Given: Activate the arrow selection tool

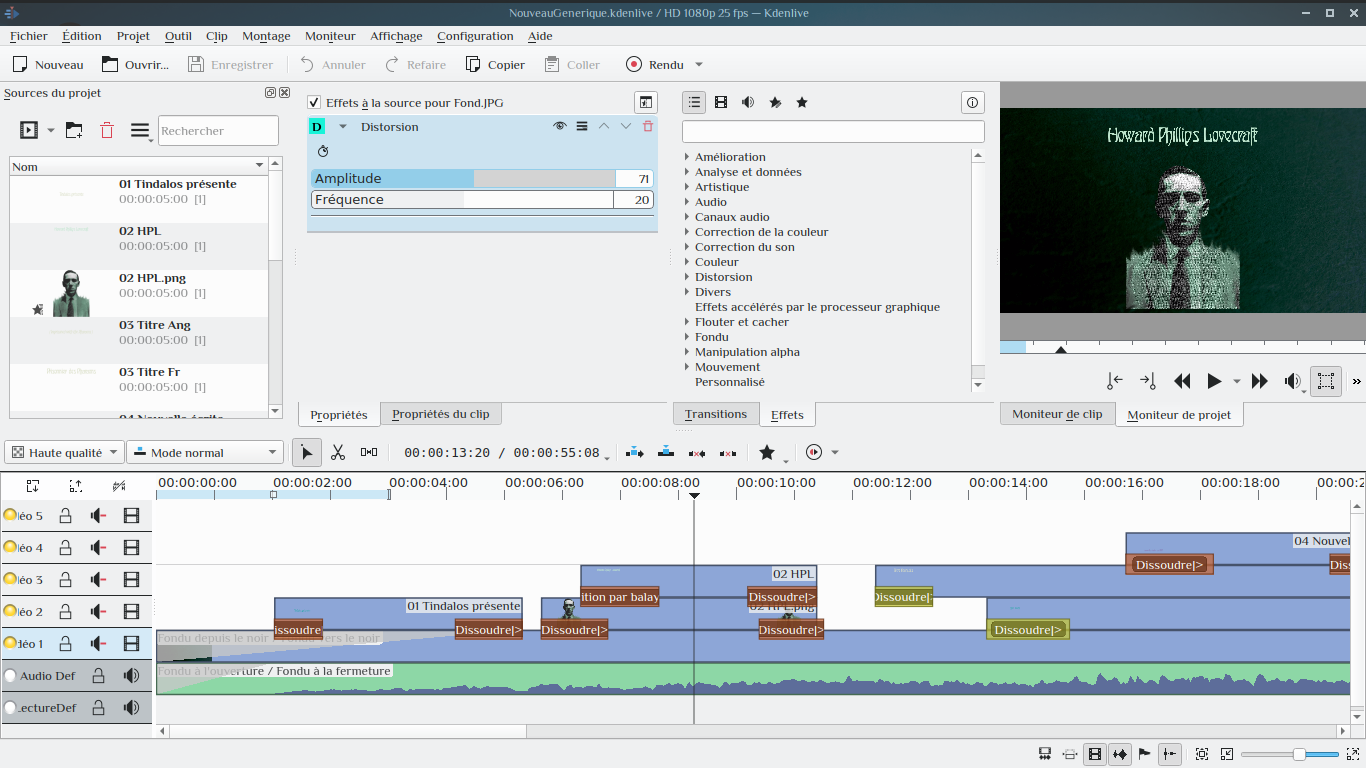Looking at the screenshot, I should (x=307, y=453).
